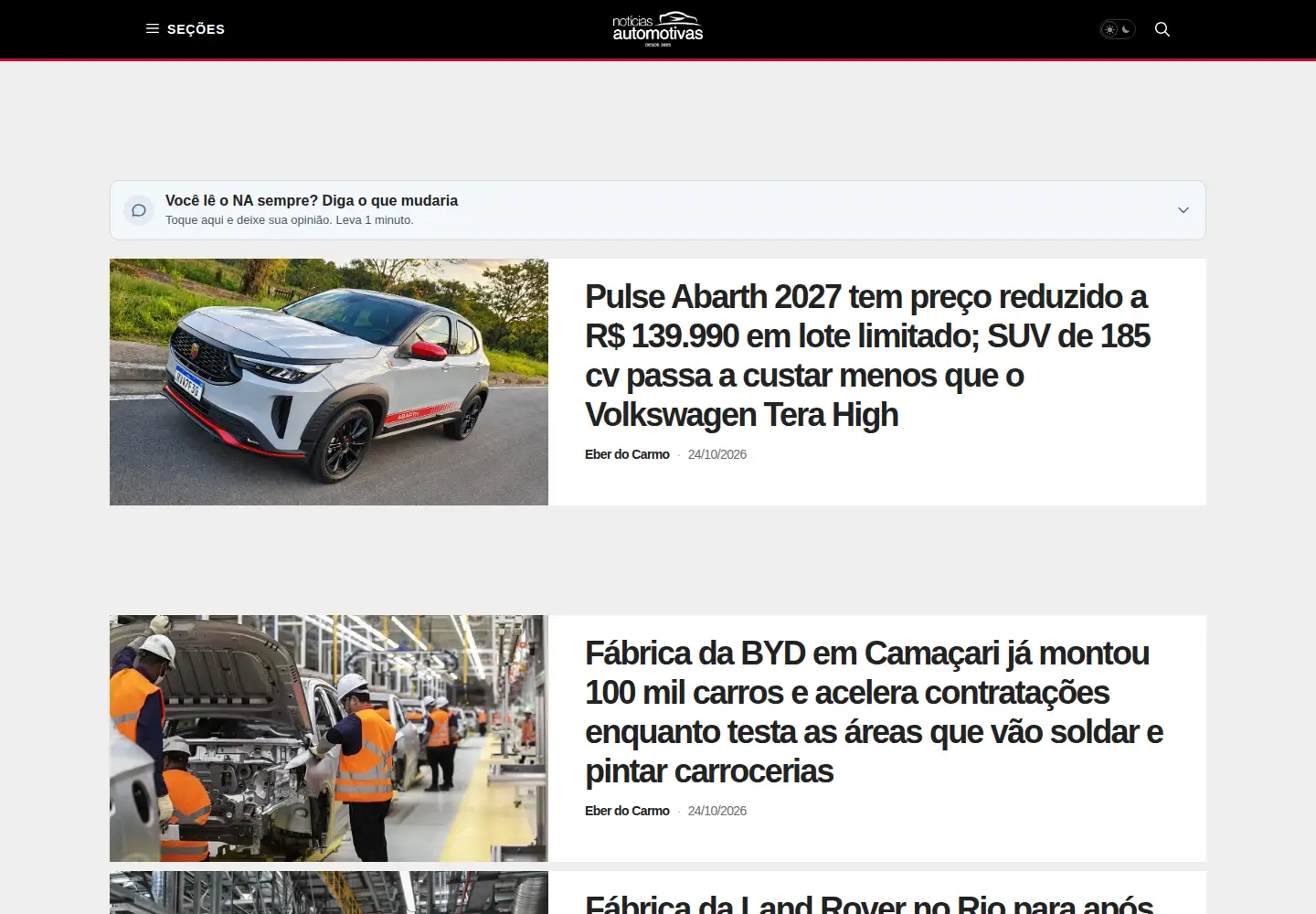
Task: Open the Seções hamburger menu
Action: pos(186,29)
